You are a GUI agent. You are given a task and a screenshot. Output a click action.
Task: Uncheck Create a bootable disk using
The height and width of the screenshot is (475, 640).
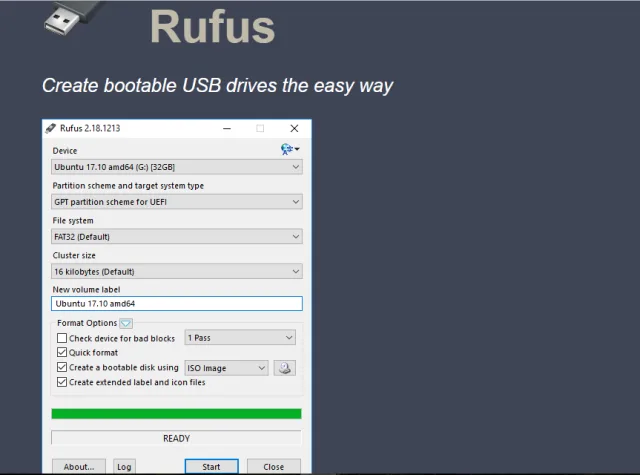(x=62, y=367)
